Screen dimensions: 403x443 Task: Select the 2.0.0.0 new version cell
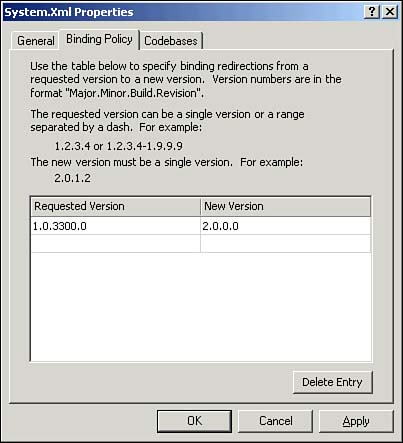pos(285,226)
